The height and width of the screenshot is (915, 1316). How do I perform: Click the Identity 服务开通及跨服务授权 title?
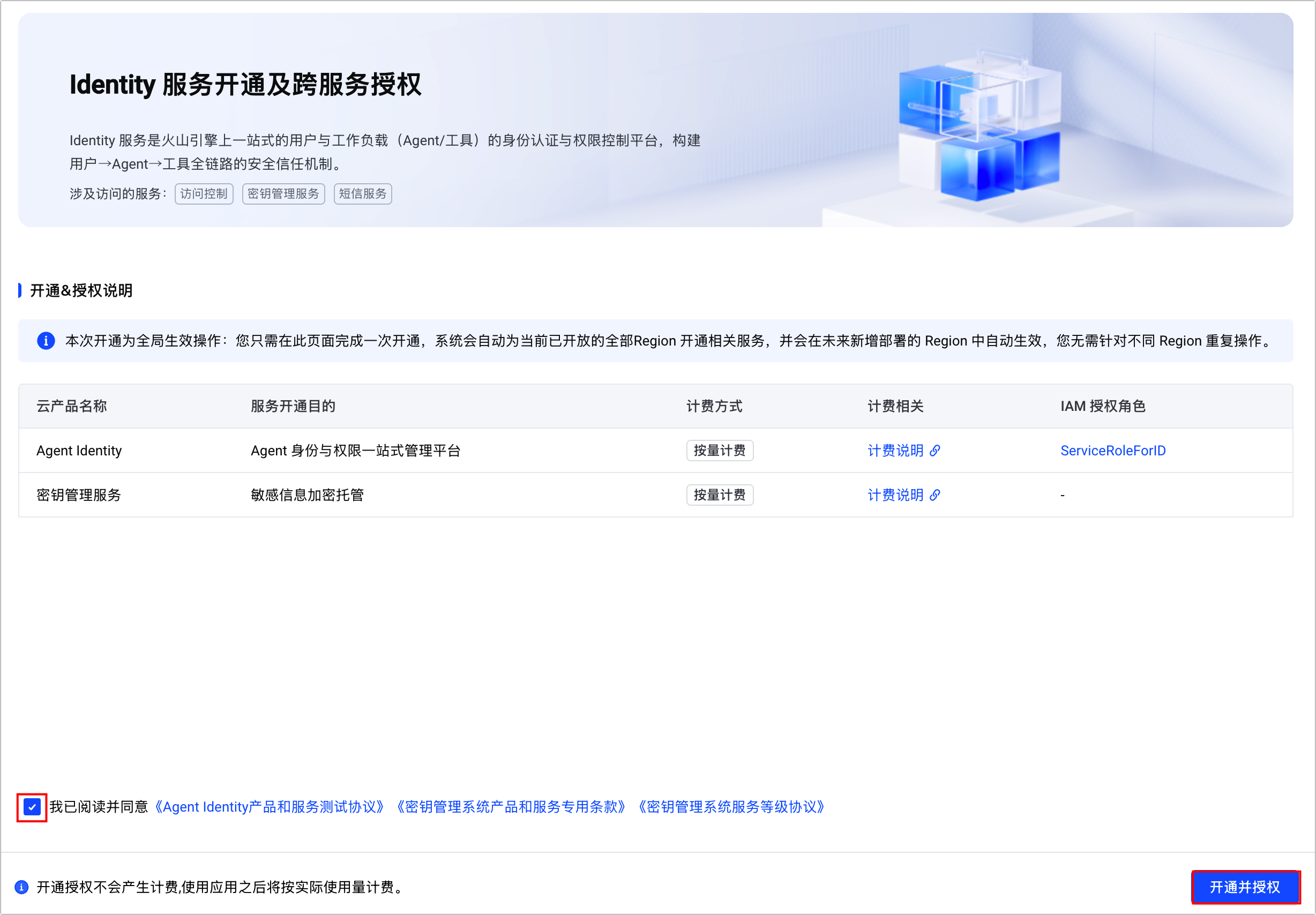(x=245, y=85)
